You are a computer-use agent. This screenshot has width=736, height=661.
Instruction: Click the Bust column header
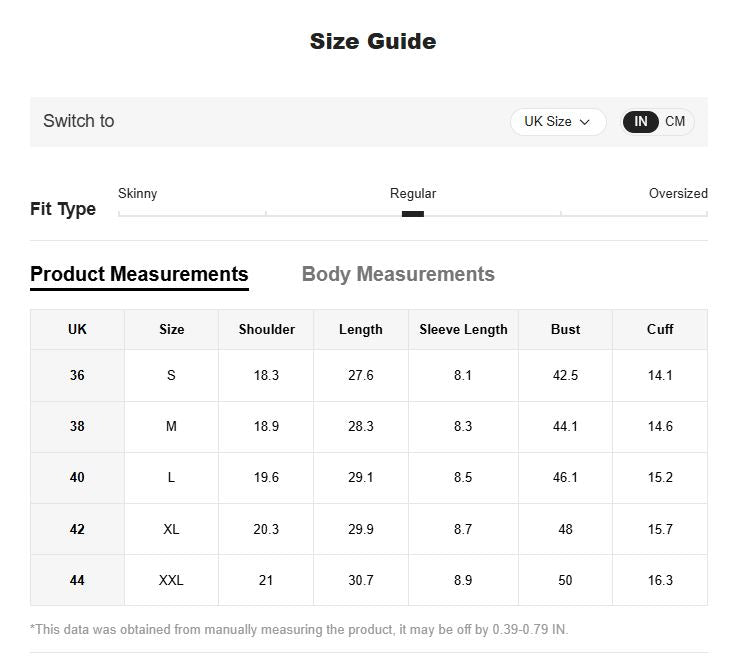click(x=565, y=330)
